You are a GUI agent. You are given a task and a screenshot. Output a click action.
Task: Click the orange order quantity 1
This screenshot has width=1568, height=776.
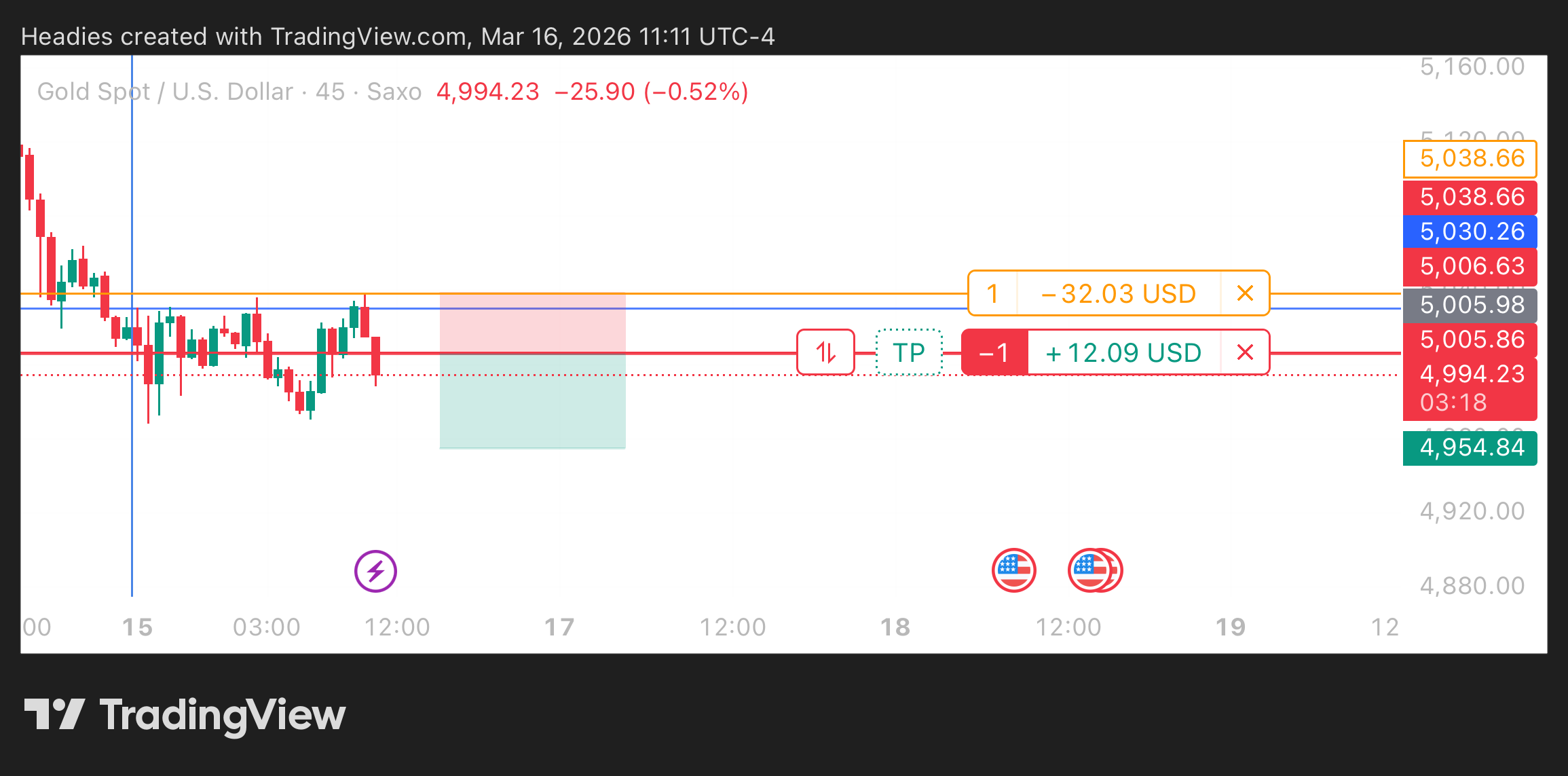[992, 293]
